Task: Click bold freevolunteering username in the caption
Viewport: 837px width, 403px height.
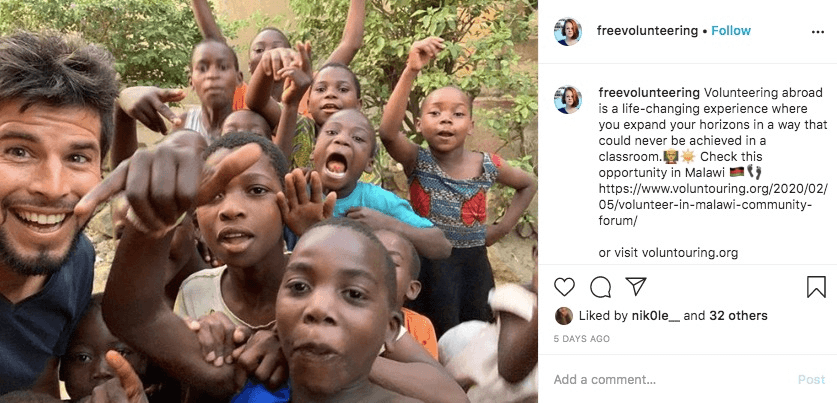Action: [x=646, y=92]
